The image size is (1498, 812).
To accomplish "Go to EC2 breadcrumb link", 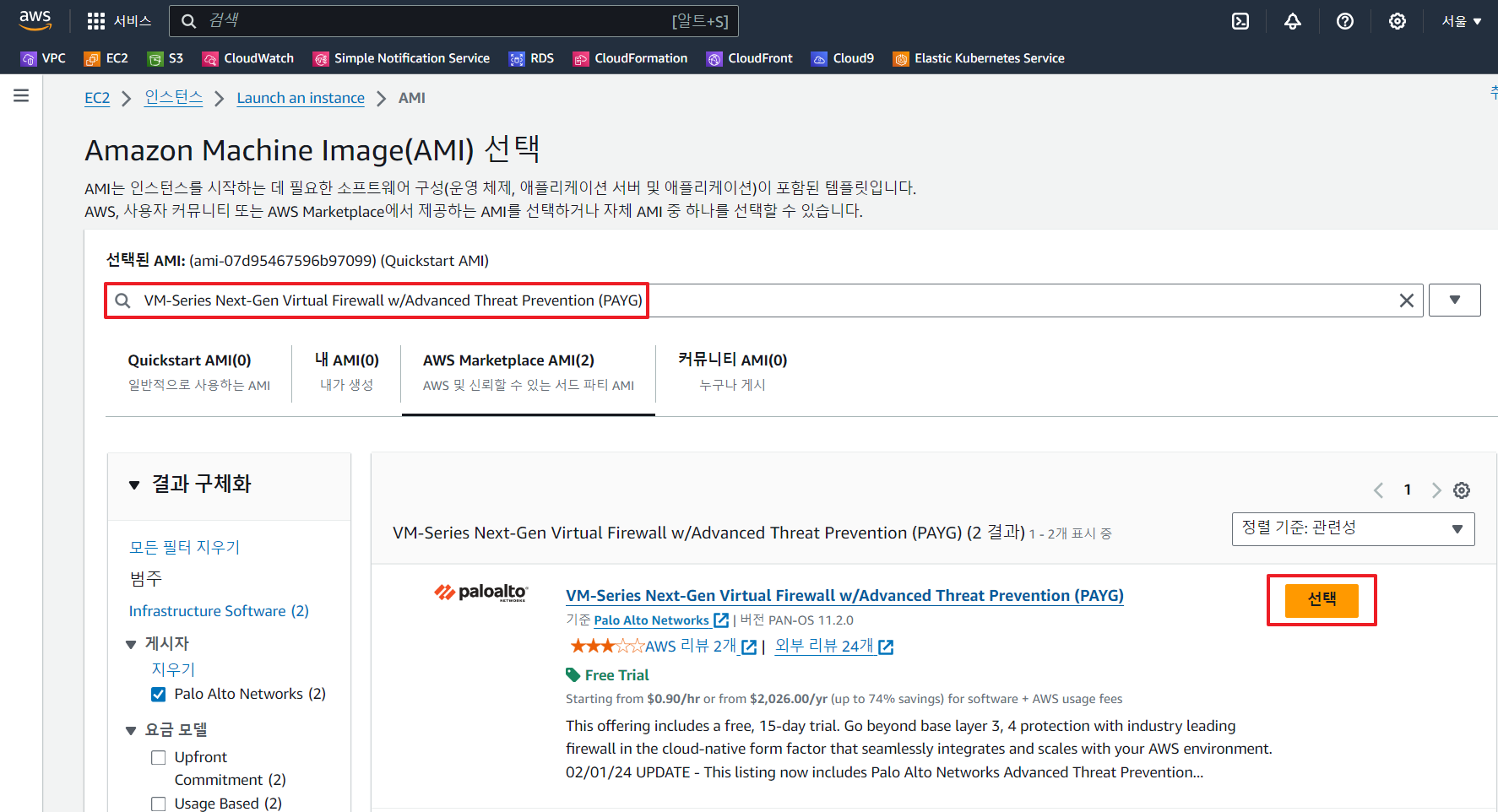I will [x=97, y=98].
